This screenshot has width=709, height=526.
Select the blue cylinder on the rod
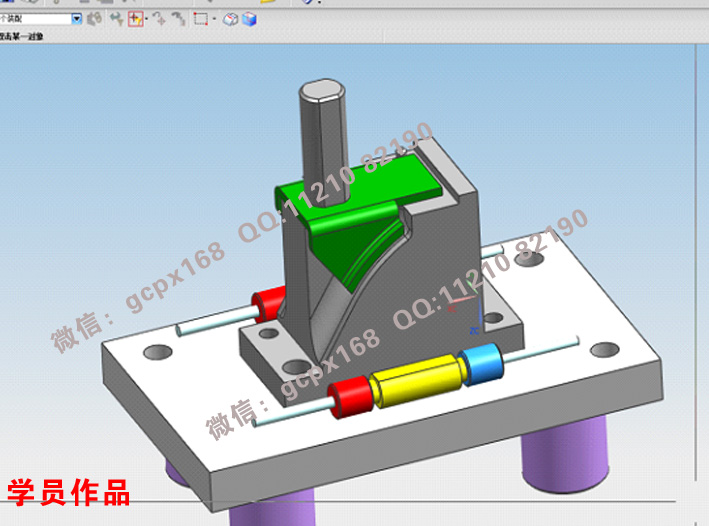(x=482, y=362)
